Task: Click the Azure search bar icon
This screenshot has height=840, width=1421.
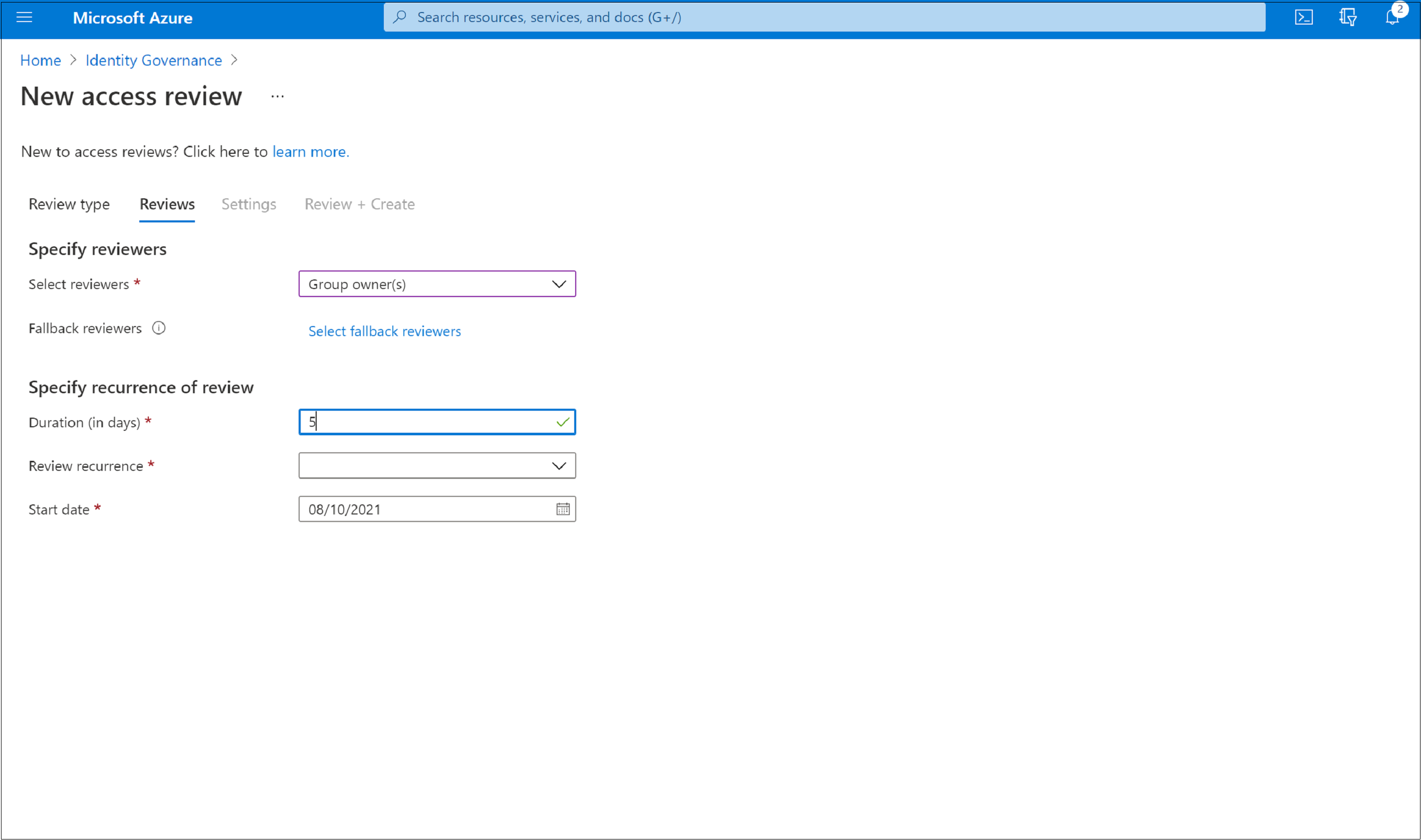Action: (399, 17)
